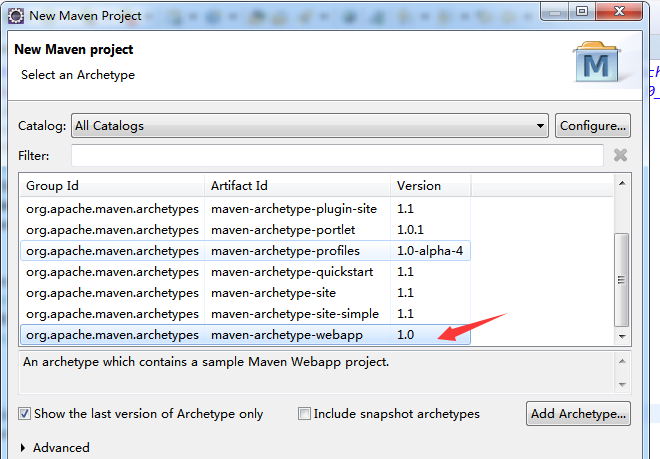This screenshot has height=459, width=660.
Task: Select the maven-archetype-webapp row
Action: pyautogui.click(x=245, y=335)
